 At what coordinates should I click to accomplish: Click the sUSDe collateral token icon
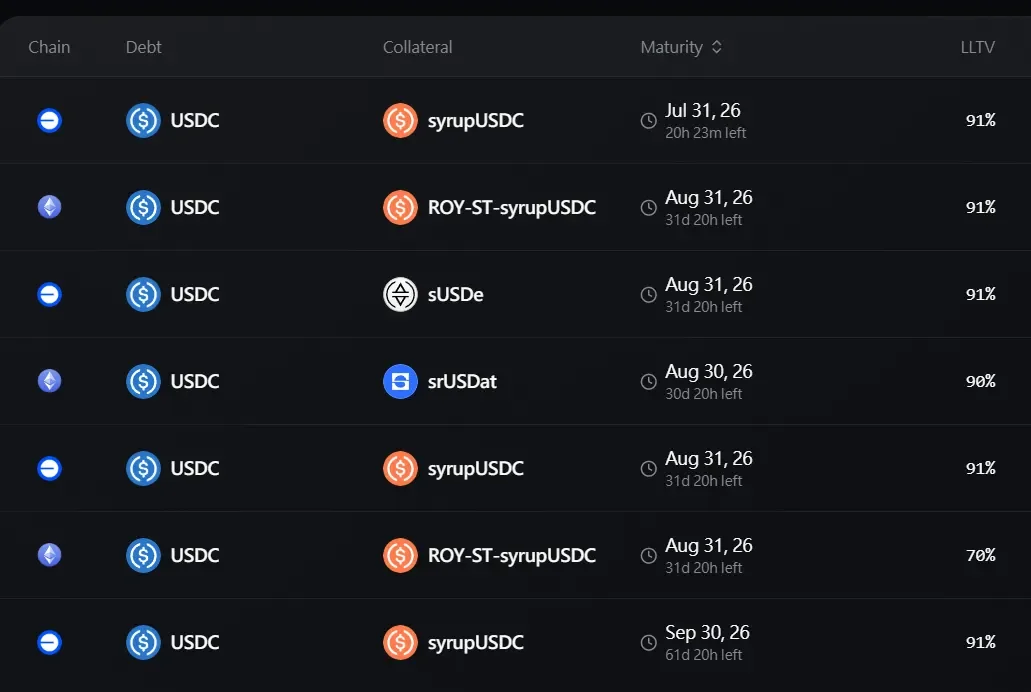pos(400,294)
